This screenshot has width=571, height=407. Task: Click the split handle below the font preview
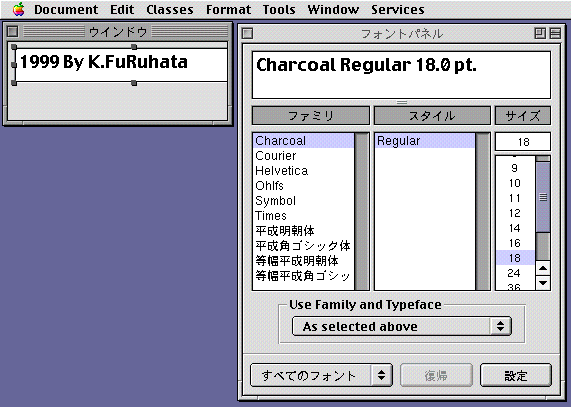click(402, 102)
